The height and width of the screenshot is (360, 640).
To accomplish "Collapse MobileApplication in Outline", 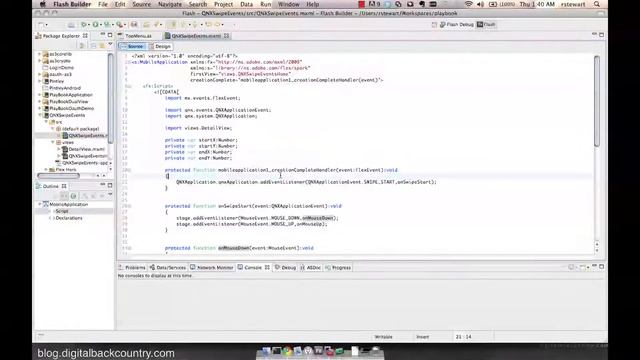I will pyautogui.click(x=40, y=204).
